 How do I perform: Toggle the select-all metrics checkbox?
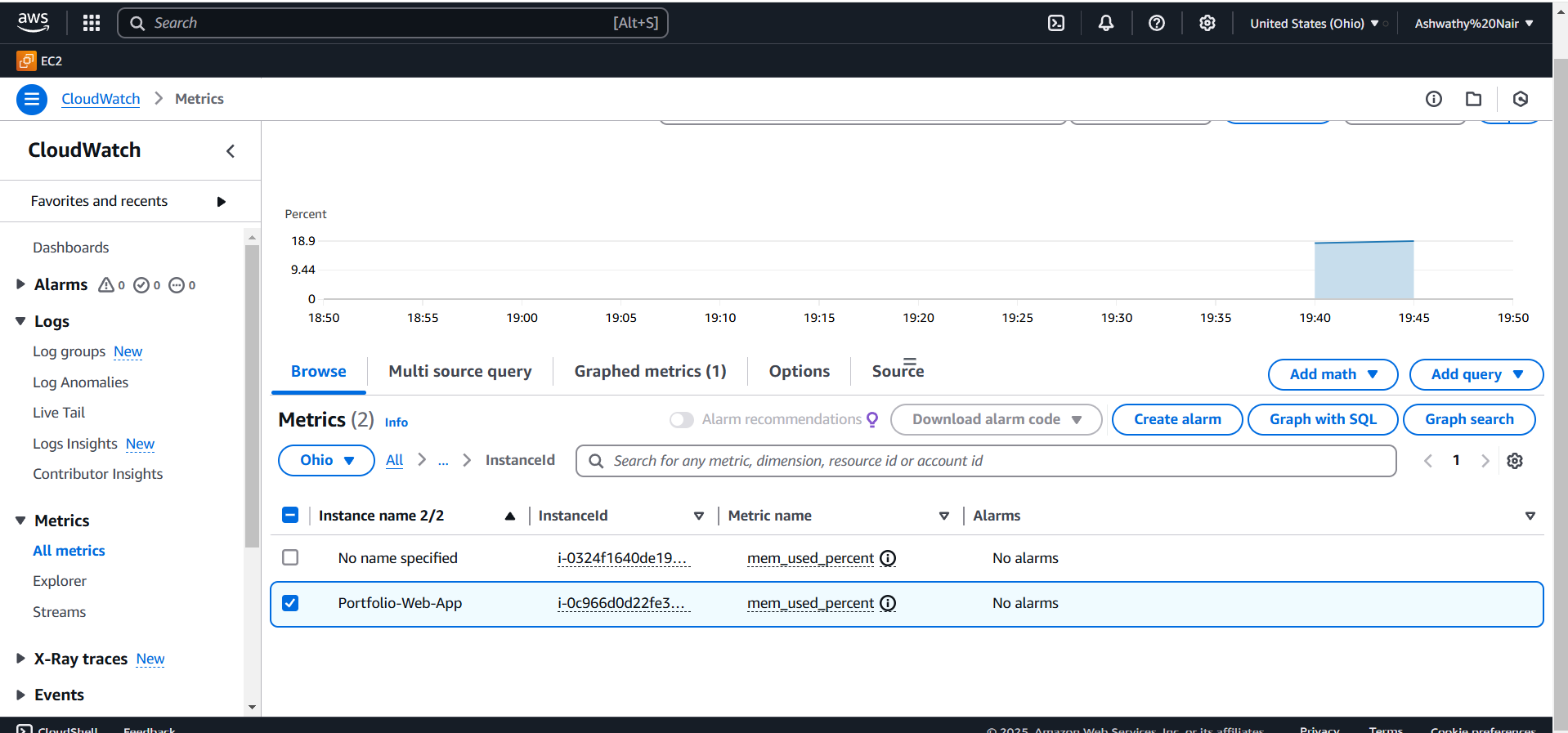click(290, 515)
